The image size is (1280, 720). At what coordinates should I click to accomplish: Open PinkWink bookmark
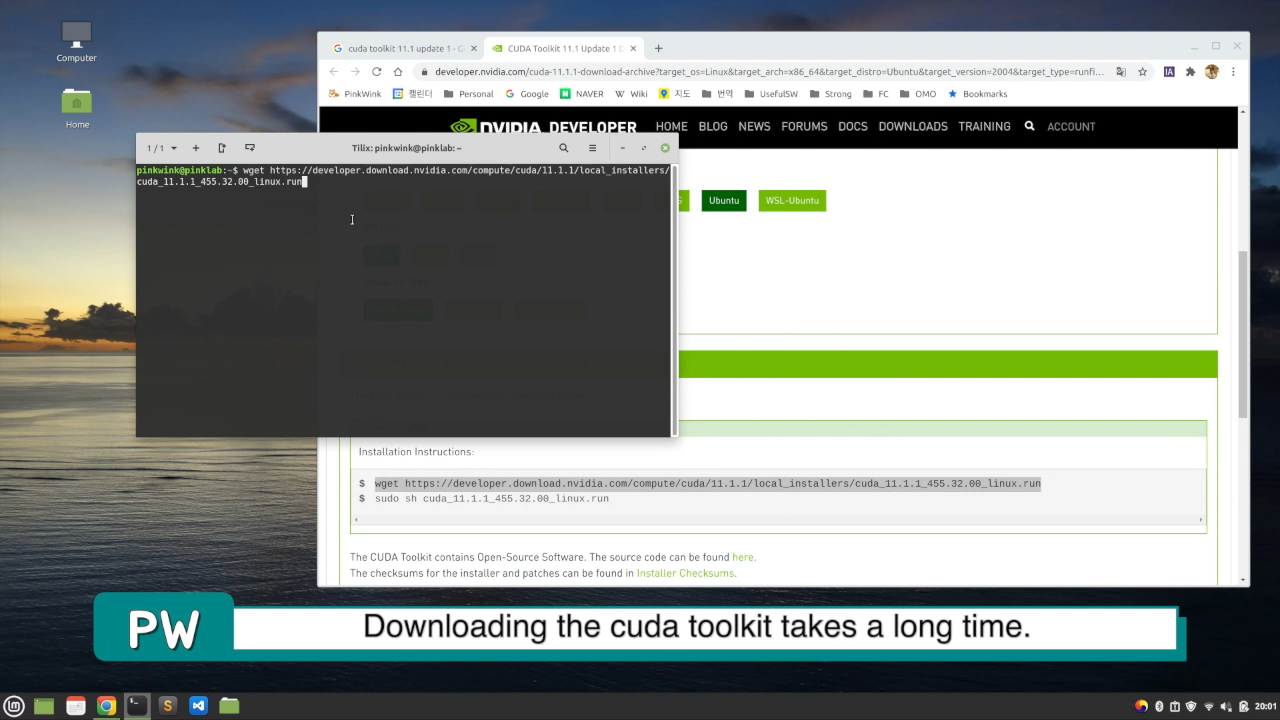coord(354,94)
